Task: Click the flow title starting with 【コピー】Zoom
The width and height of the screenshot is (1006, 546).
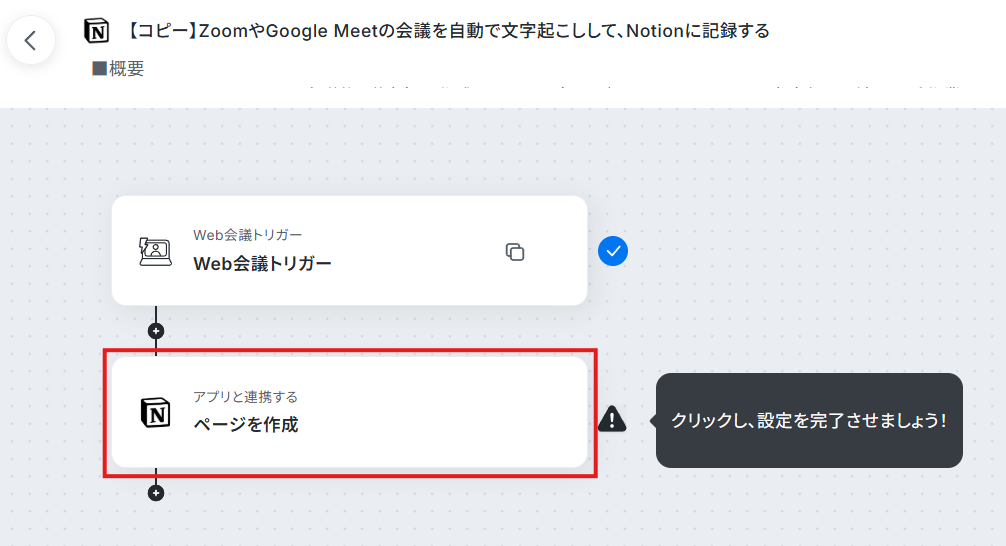Action: click(x=447, y=31)
